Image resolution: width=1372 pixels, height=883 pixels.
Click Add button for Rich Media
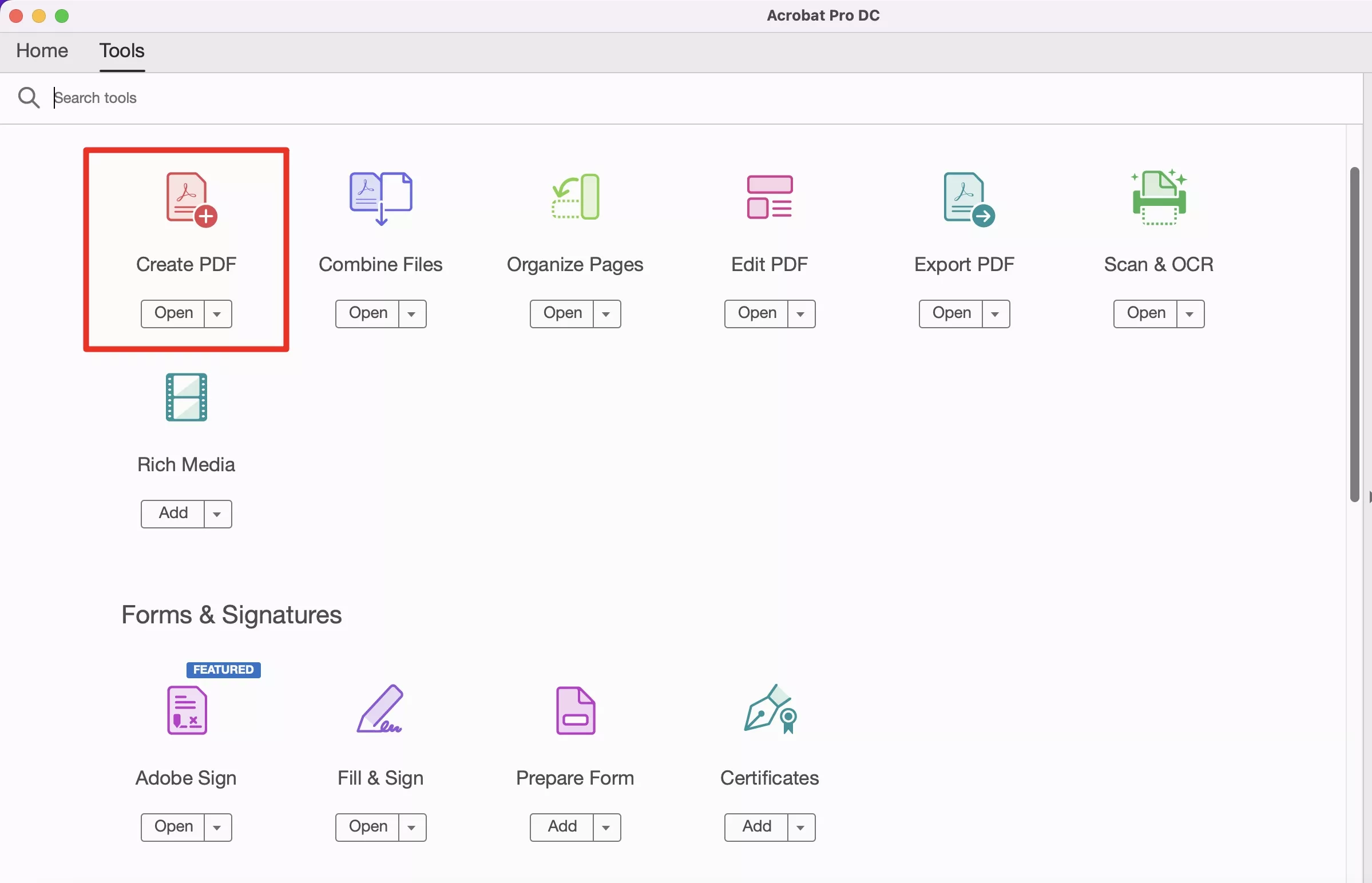click(x=173, y=512)
